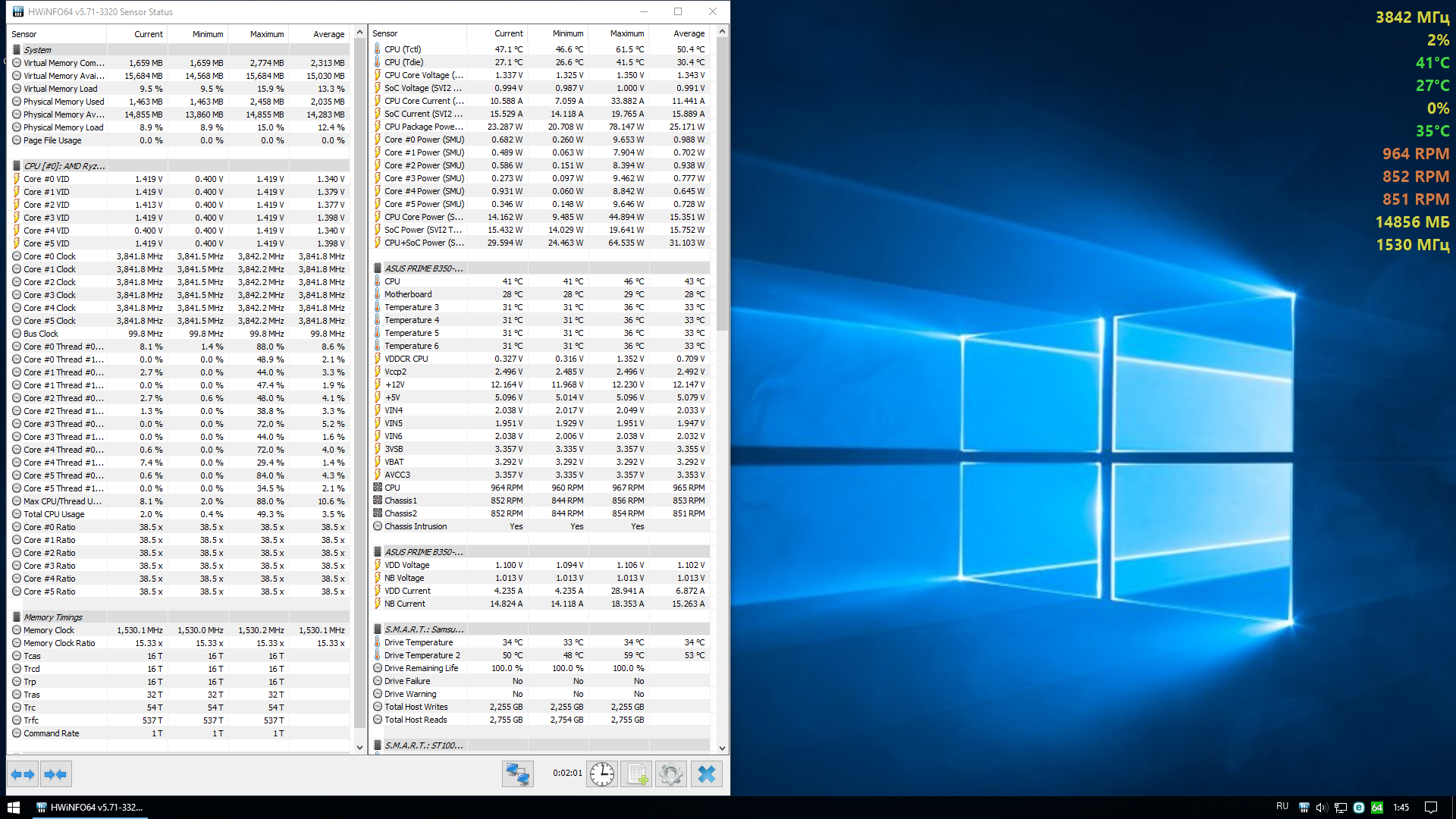Select the Memory Timings section header

[53, 617]
